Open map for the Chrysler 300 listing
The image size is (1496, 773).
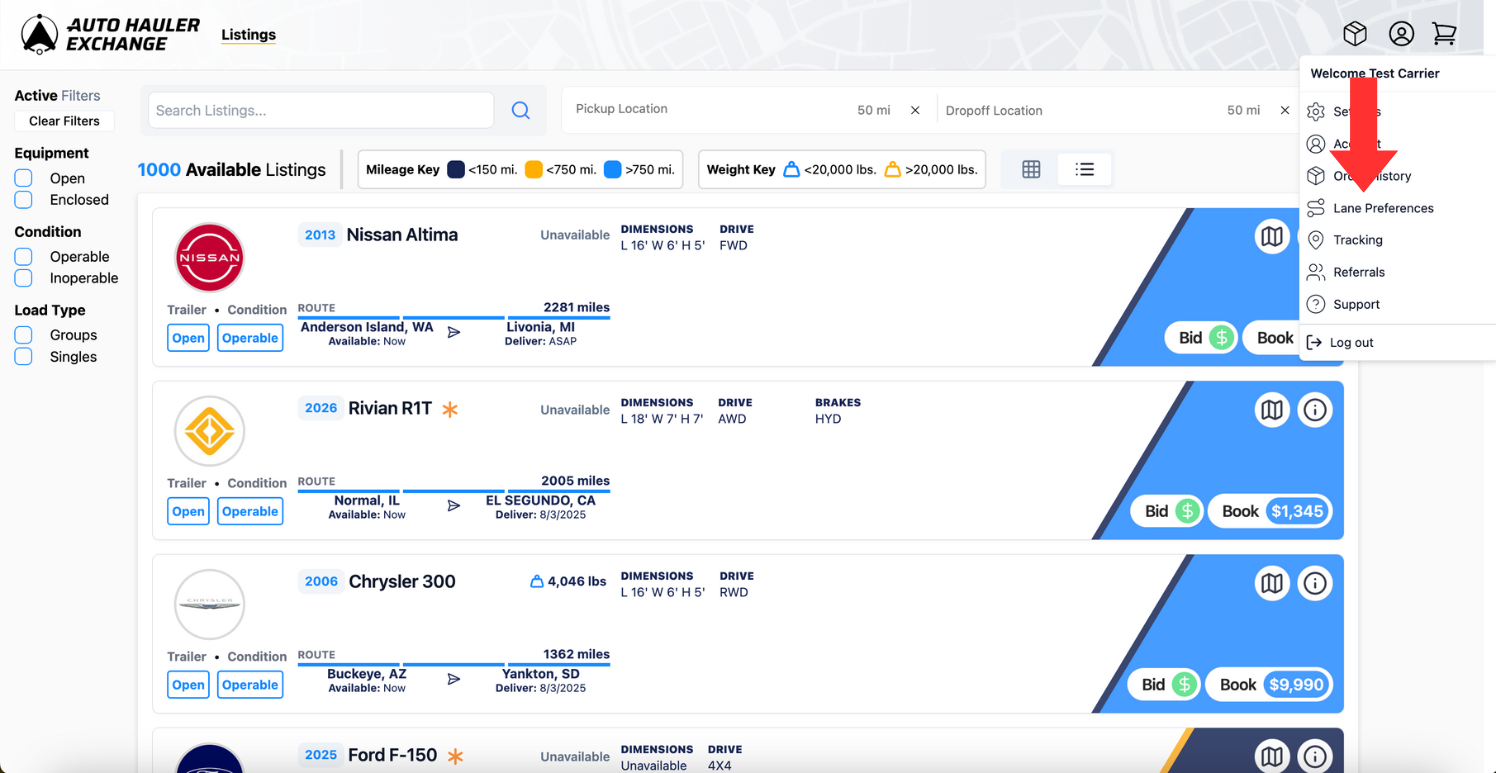pos(1272,583)
